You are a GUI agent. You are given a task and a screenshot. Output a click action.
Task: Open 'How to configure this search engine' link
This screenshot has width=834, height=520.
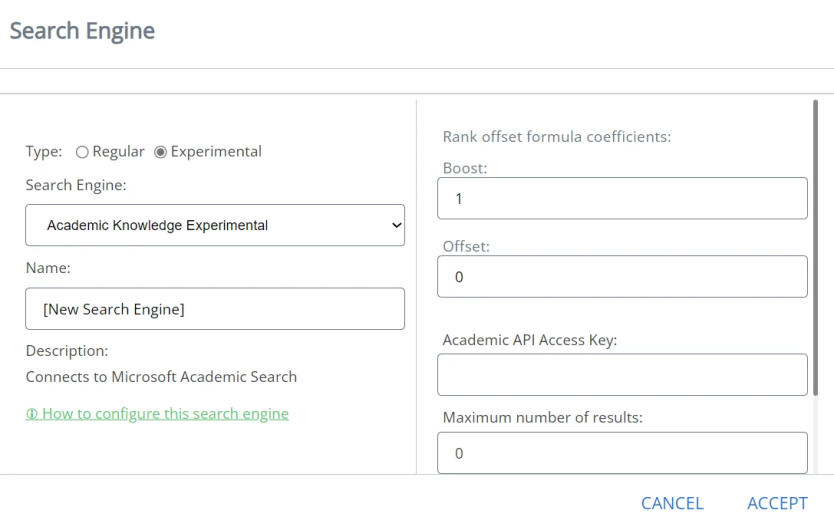tap(165, 414)
